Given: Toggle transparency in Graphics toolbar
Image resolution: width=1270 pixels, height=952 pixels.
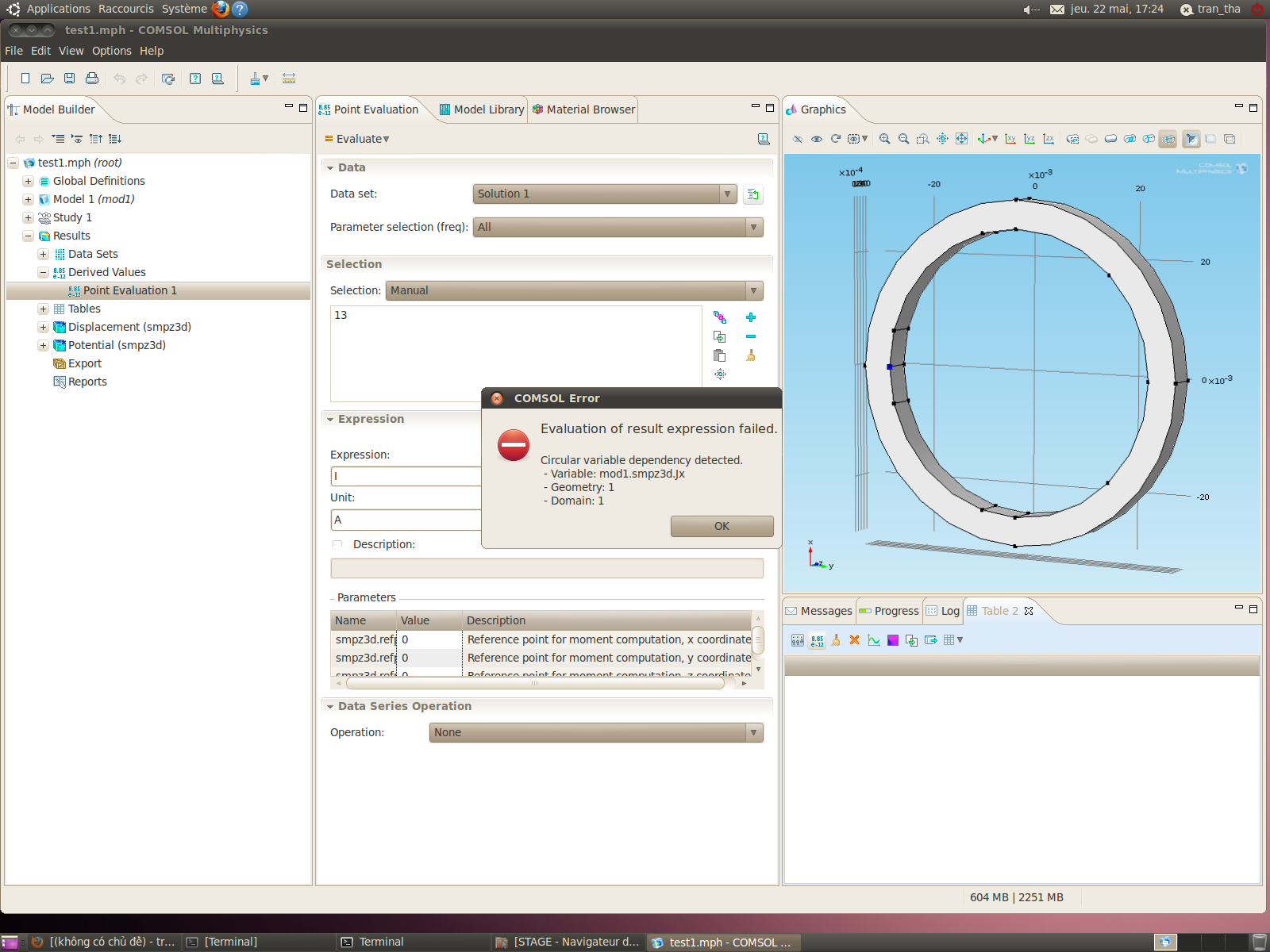Looking at the screenshot, I should [x=1210, y=139].
